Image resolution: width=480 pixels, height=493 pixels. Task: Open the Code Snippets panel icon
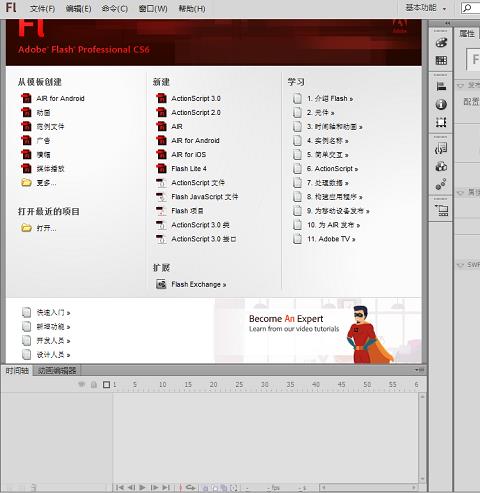pos(441,148)
